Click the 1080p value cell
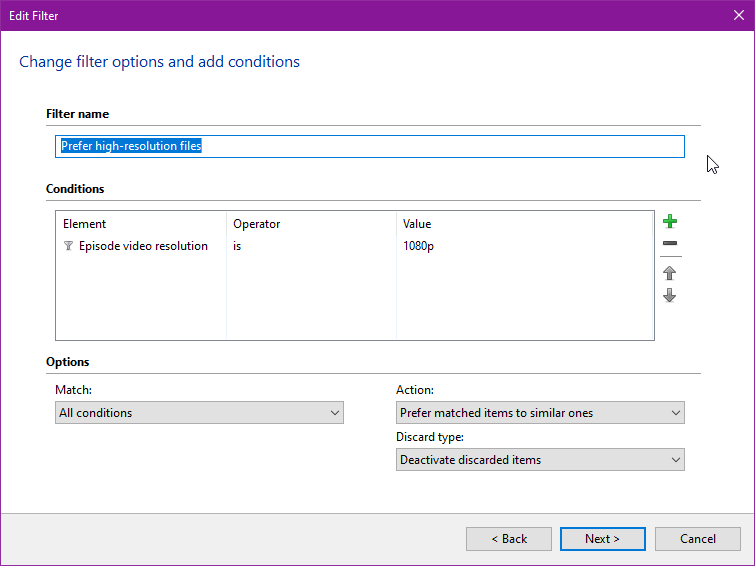The width and height of the screenshot is (755, 566). point(418,246)
